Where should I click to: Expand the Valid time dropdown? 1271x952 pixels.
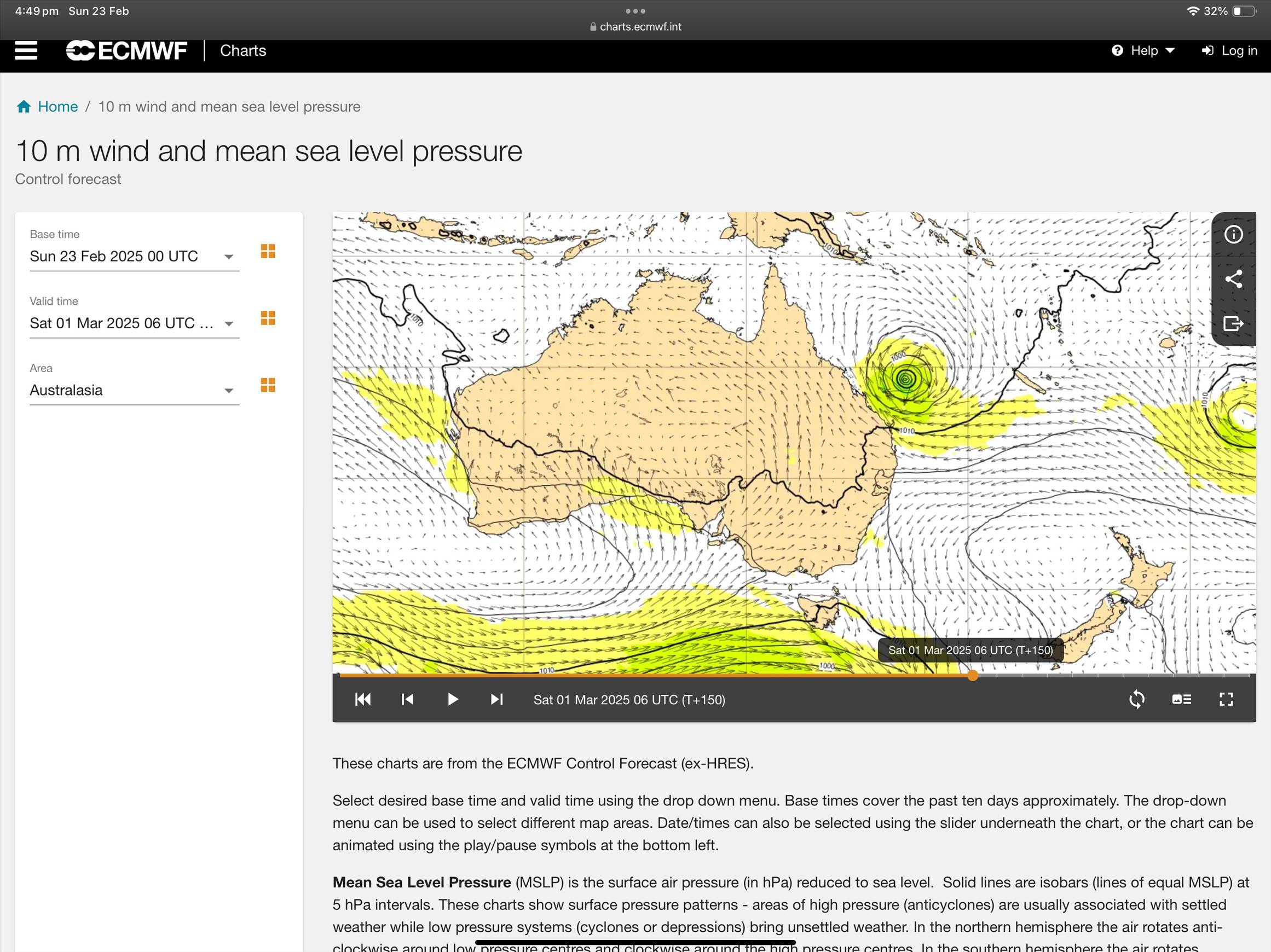click(229, 324)
